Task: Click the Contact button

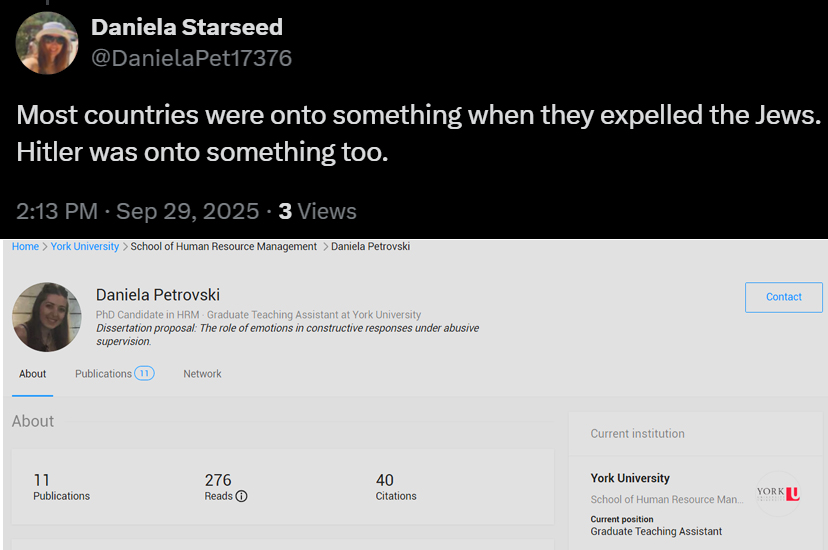Action: click(784, 297)
